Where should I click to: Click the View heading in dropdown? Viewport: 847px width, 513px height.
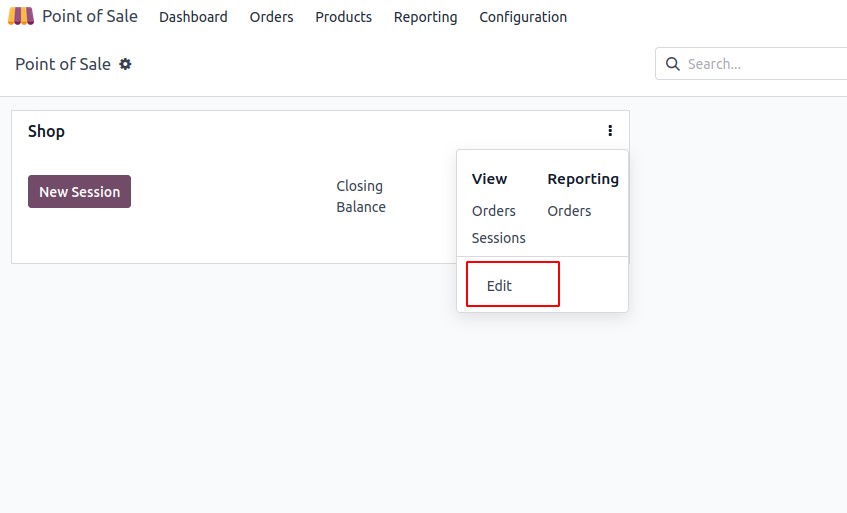pyautogui.click(x=489, y=179)
